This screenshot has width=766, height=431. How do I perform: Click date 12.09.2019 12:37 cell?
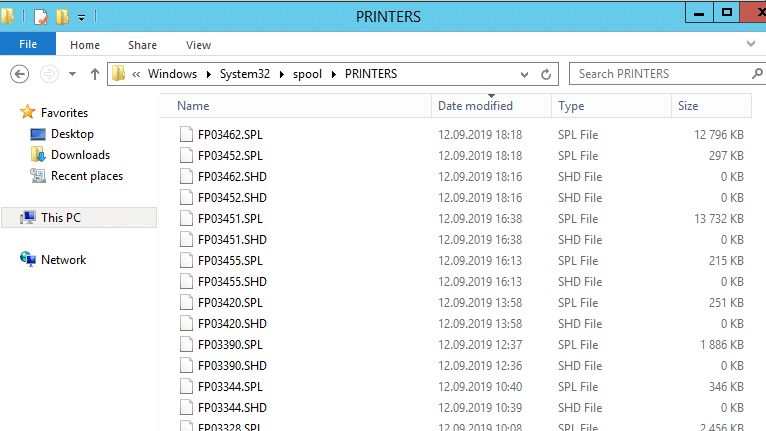[x=480, y=345]
